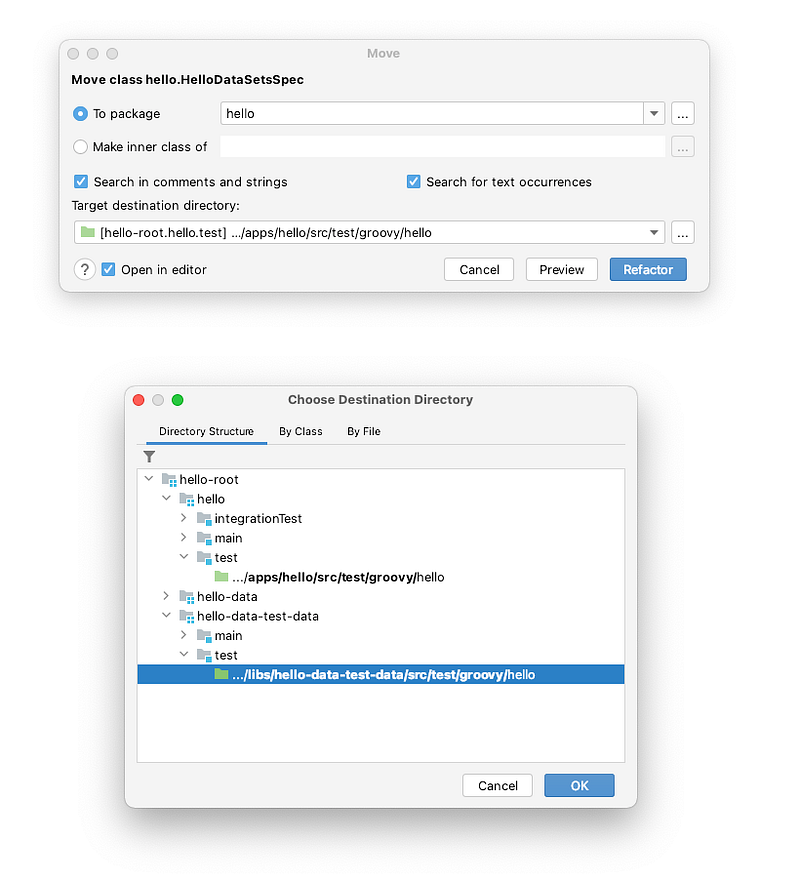Uncheck Search for text occurrences
Screen dimensions: 800x881
click(x=413, y=181)
